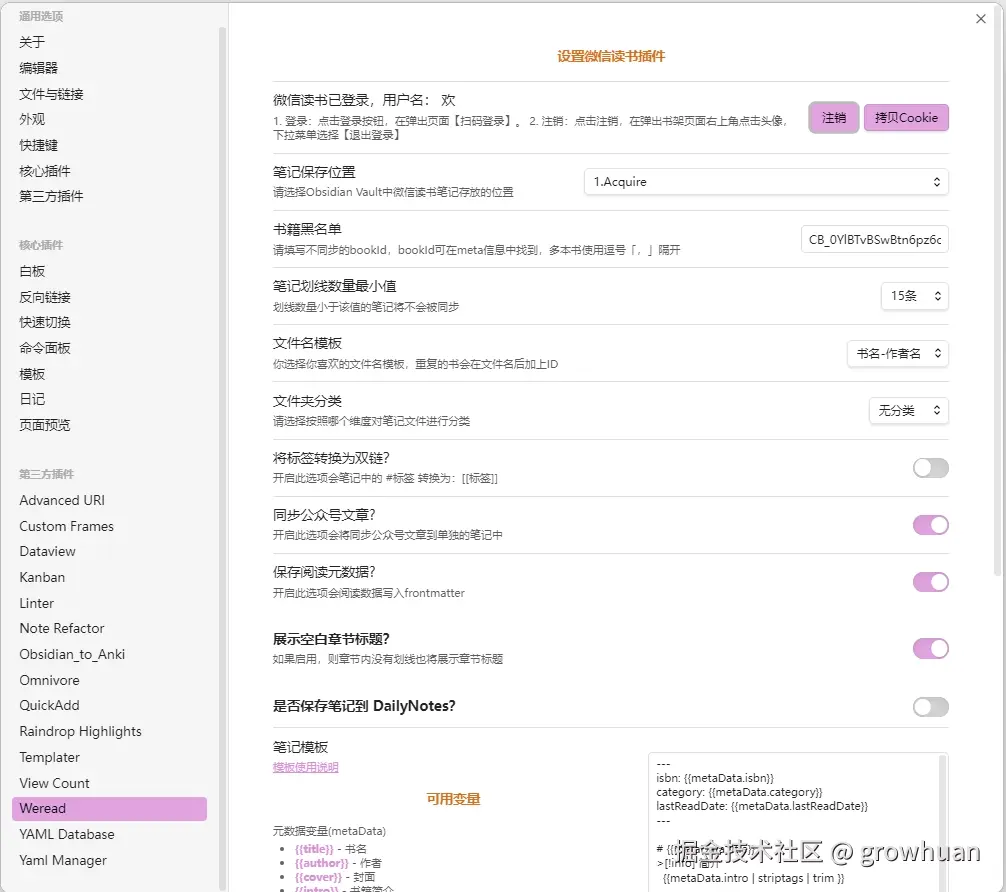Open the 核心插件 settings section
1006x892 pixels.
tap(45, 171)
